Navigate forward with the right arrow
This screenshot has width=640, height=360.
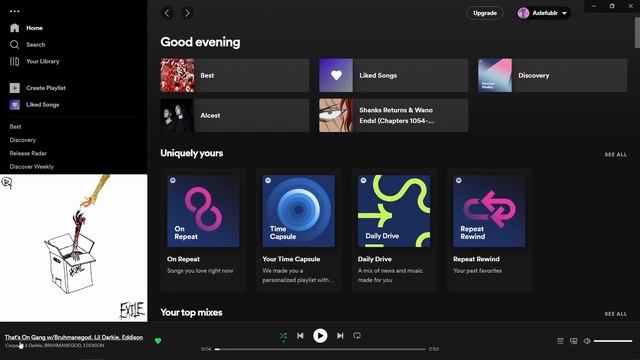click(x=187, y=13)
